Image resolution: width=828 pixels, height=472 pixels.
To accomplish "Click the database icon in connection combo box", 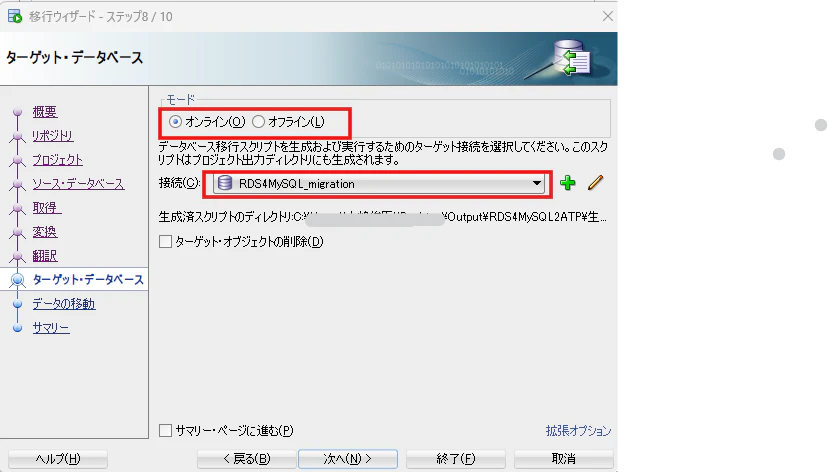I will point(225,183).
